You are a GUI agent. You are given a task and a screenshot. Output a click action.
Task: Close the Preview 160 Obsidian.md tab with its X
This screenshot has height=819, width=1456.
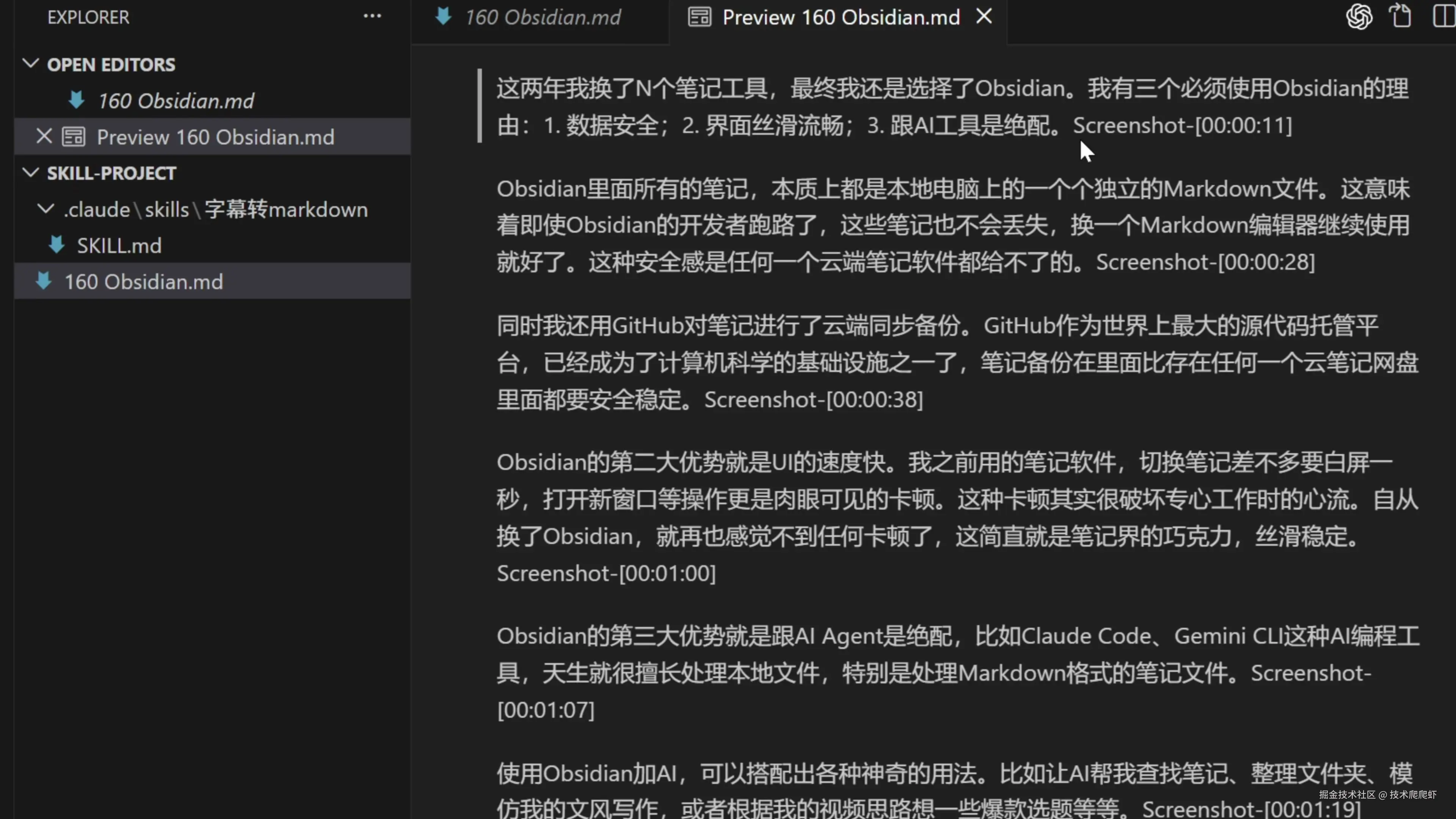point(984,16)
